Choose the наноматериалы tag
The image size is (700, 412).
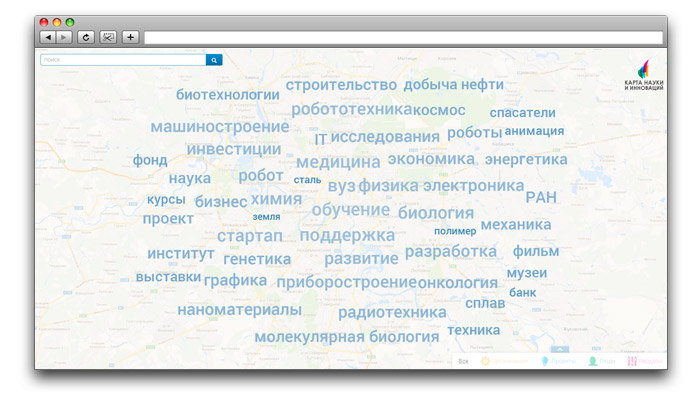point(239,310)
